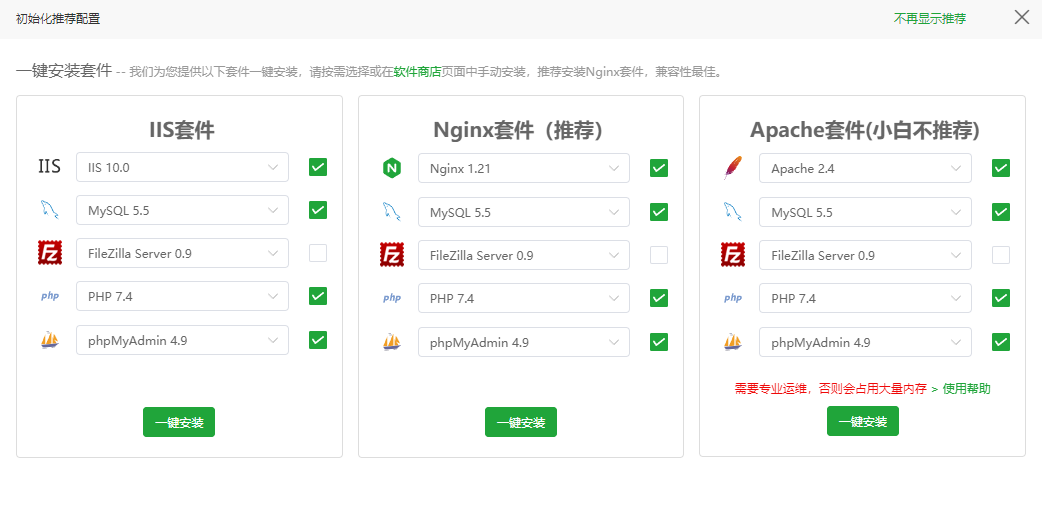Click the PHP icon in Apache suite
Screen dimensions: 1042x517
click(732, 298)
